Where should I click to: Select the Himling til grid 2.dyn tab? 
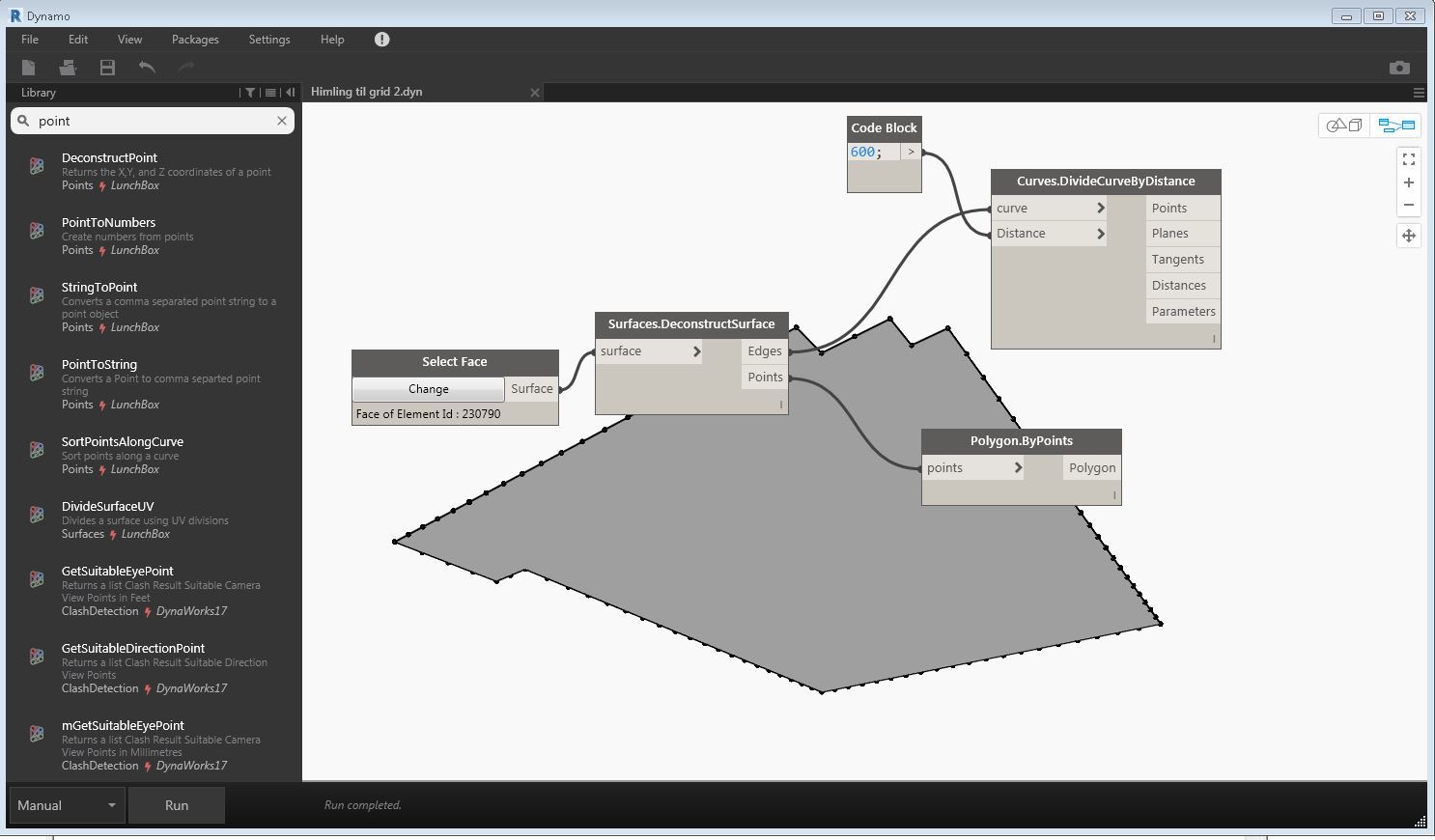367,92
